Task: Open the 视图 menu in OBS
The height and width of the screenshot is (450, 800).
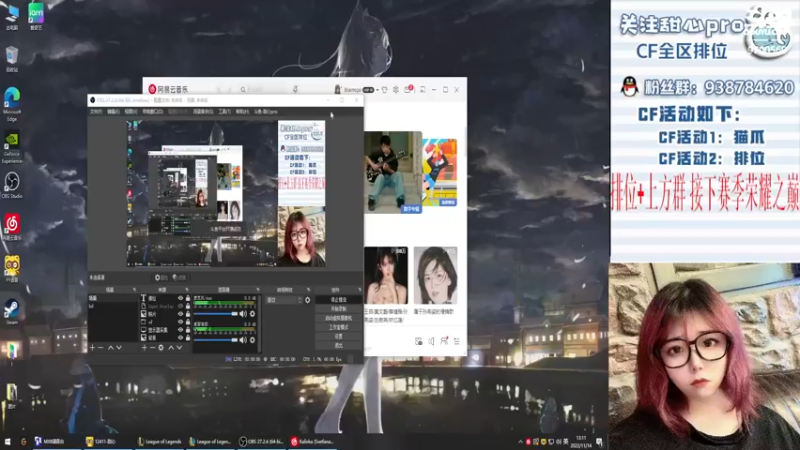Action: click(x=131, y=111)
